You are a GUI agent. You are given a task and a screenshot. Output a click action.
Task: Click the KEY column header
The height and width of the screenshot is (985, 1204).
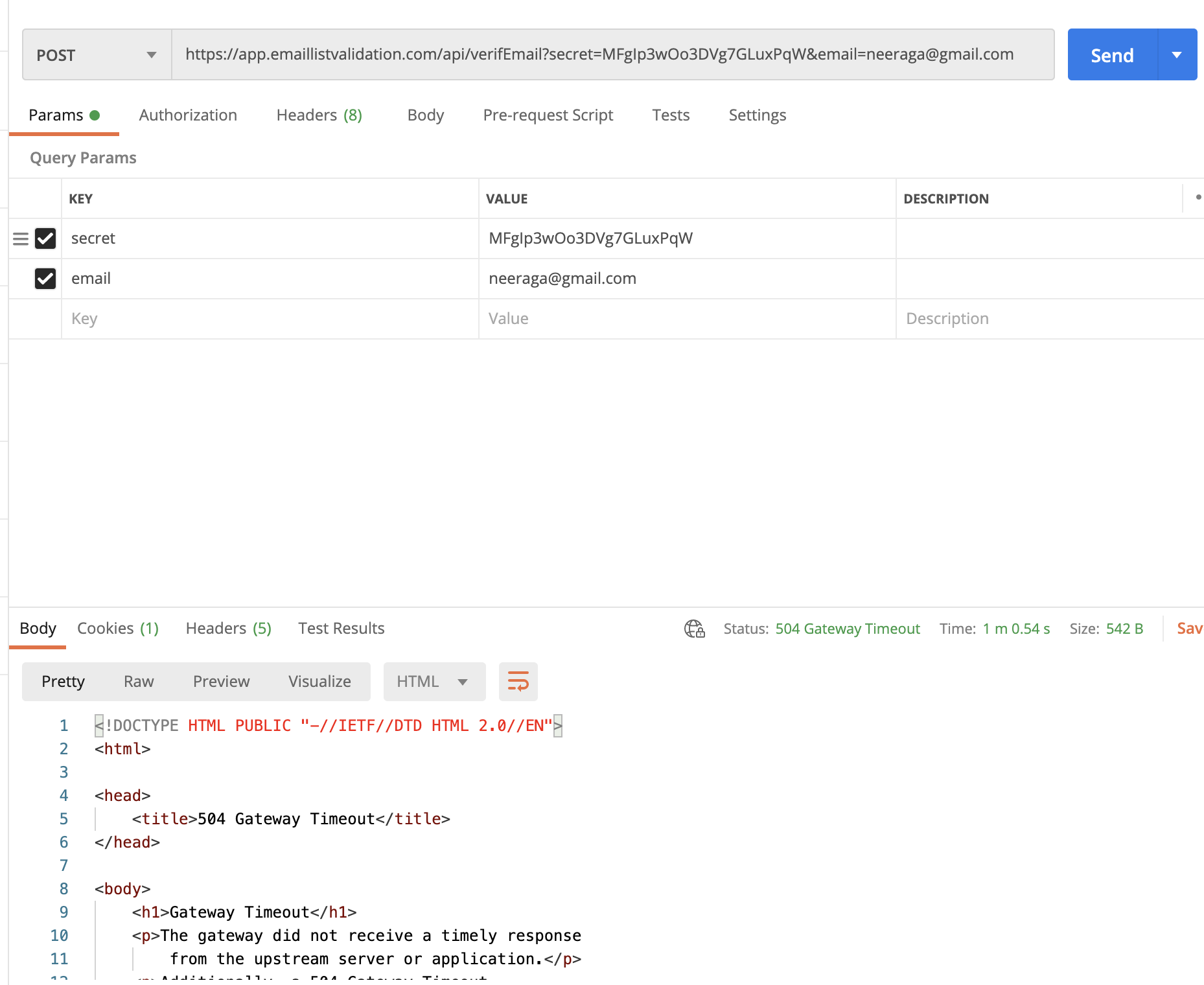click(x=81, y=199)
